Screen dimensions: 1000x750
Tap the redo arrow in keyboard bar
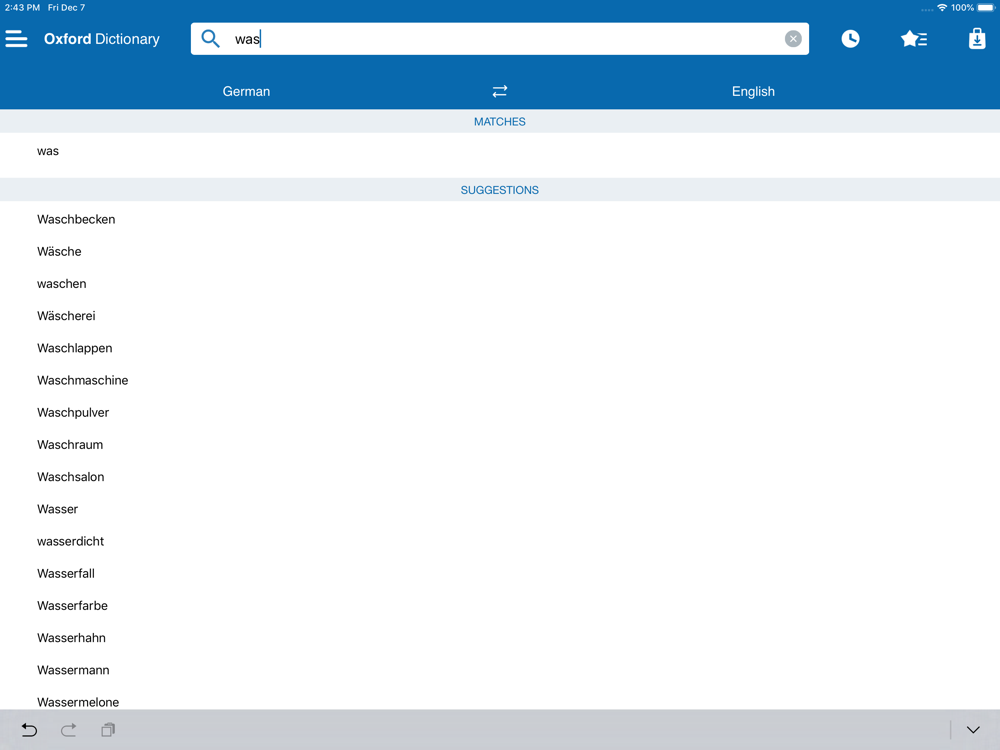69,730
